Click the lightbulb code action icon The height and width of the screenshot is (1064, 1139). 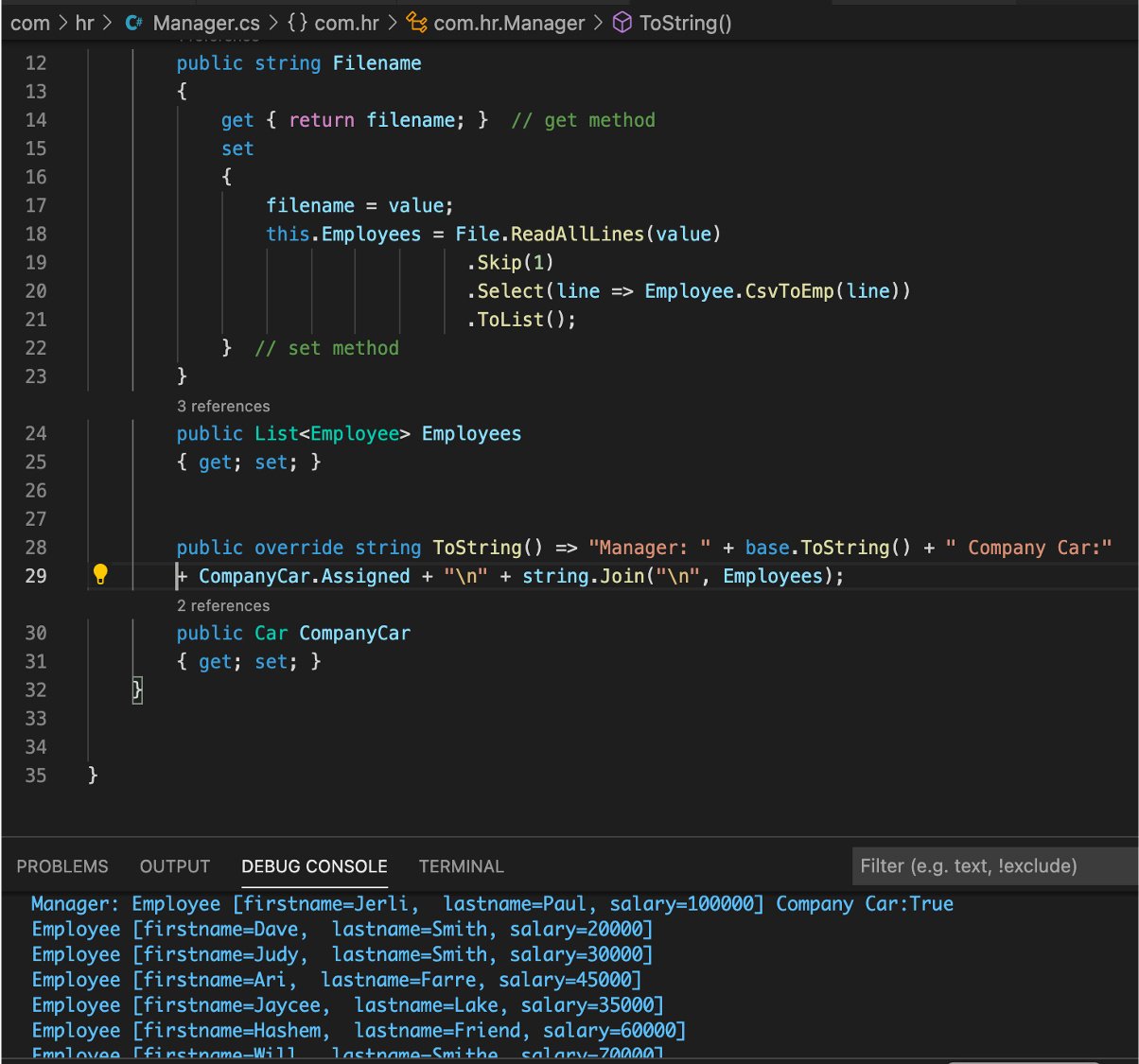[x=100, y=574]
